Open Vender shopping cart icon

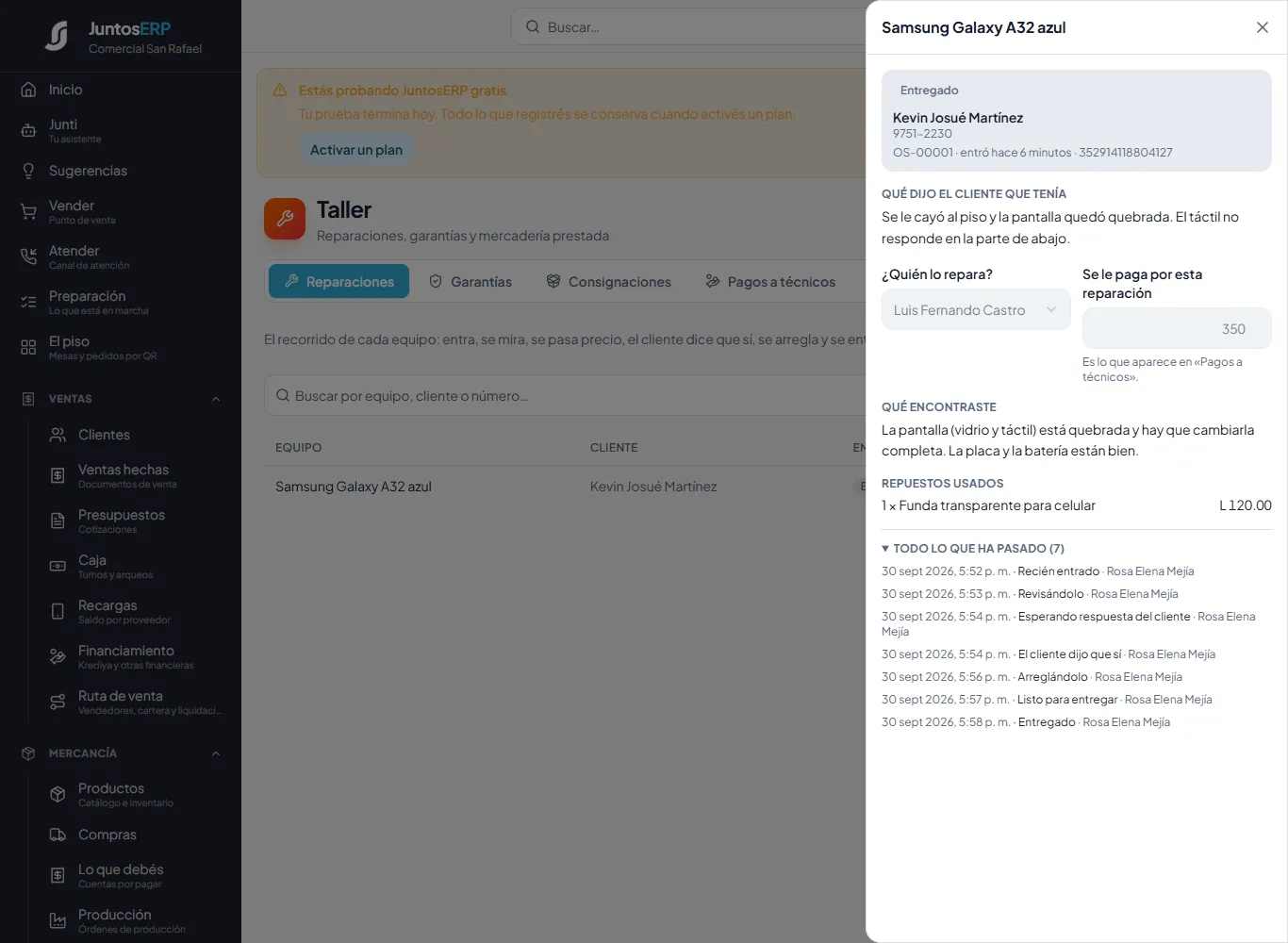(x=28, y=212)
